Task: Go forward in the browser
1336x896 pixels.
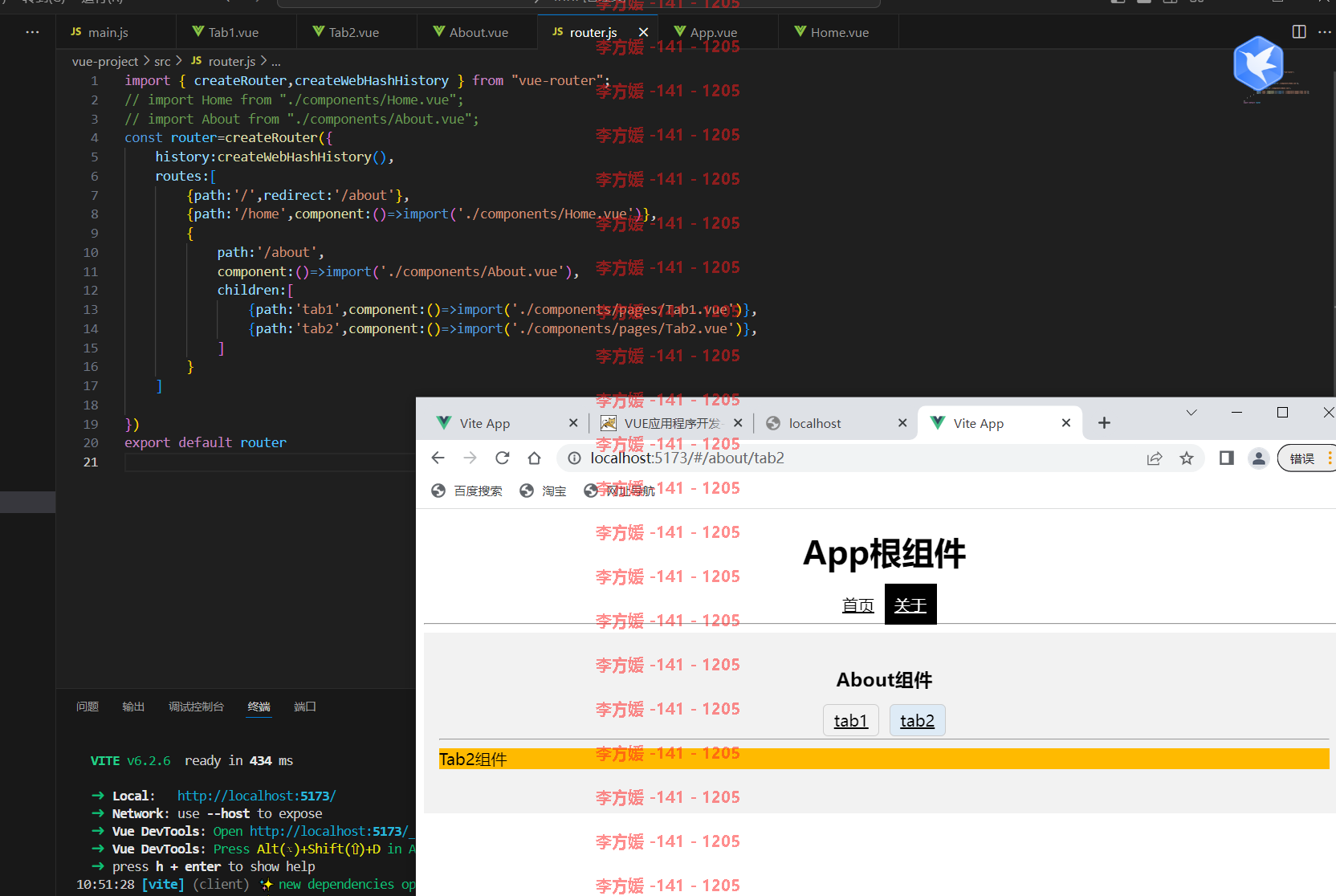Action: click(470, 458)
